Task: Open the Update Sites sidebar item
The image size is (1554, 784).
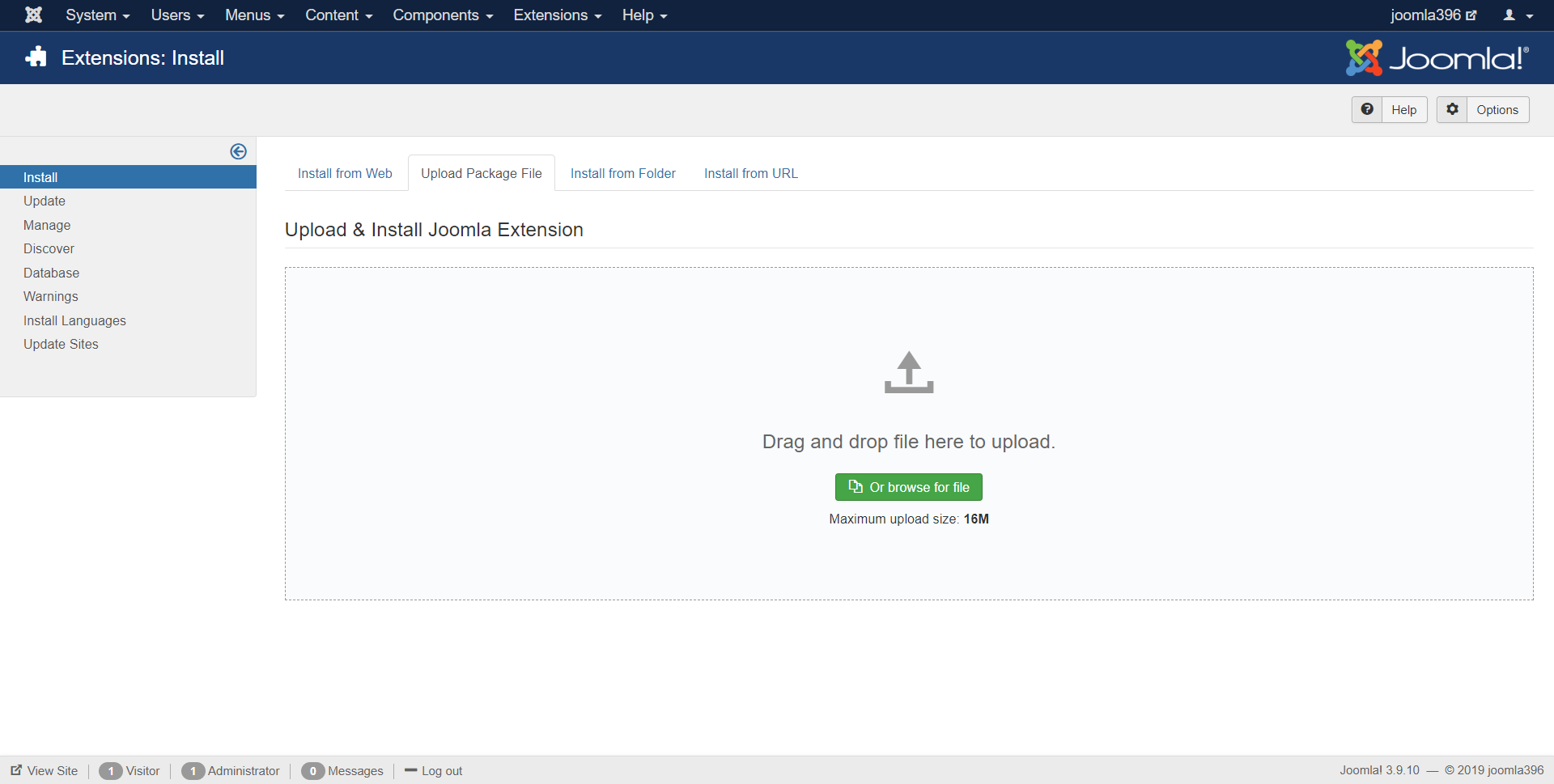Action: tap(61, 344)
